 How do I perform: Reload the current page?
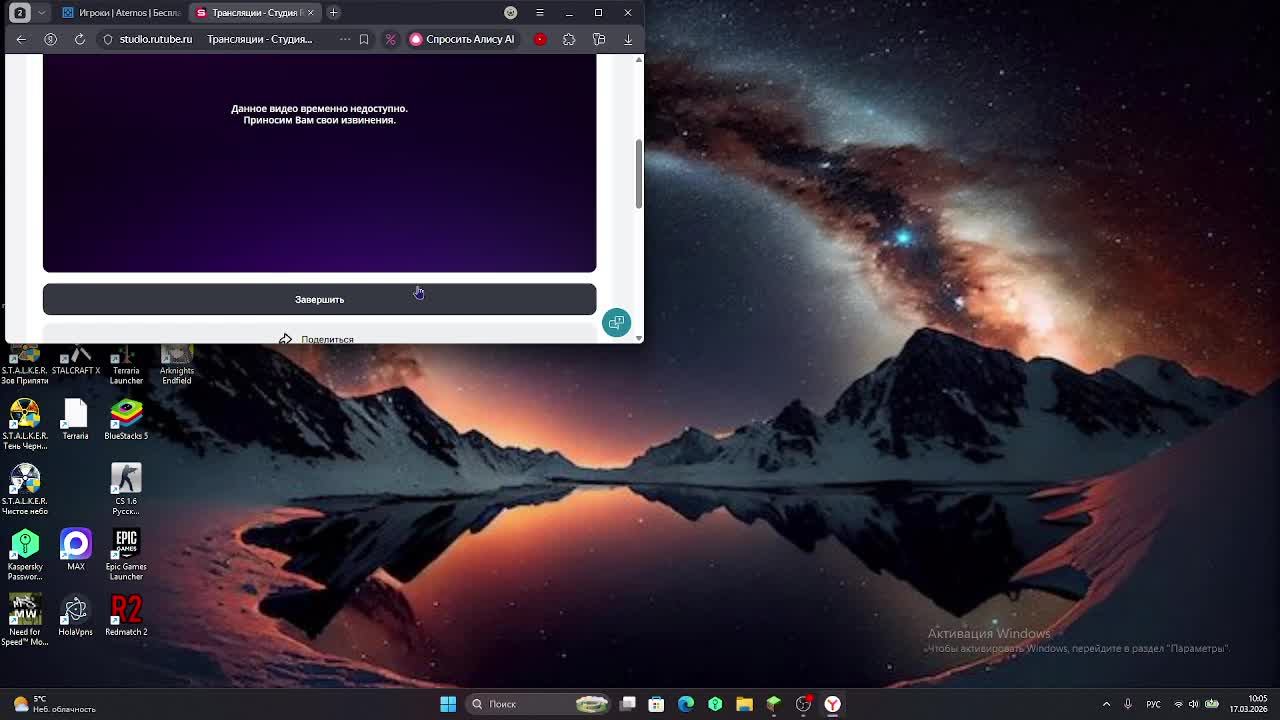[80, 39]
